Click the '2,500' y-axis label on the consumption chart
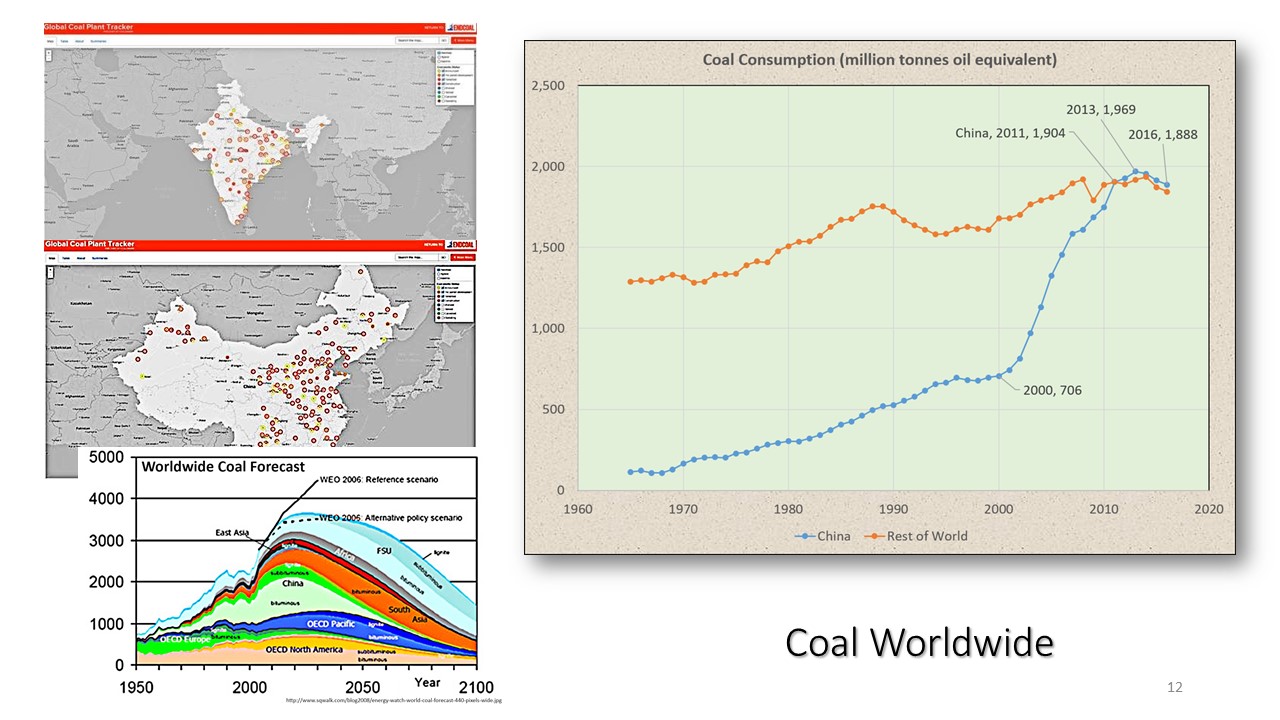 (x=547, y=86)
